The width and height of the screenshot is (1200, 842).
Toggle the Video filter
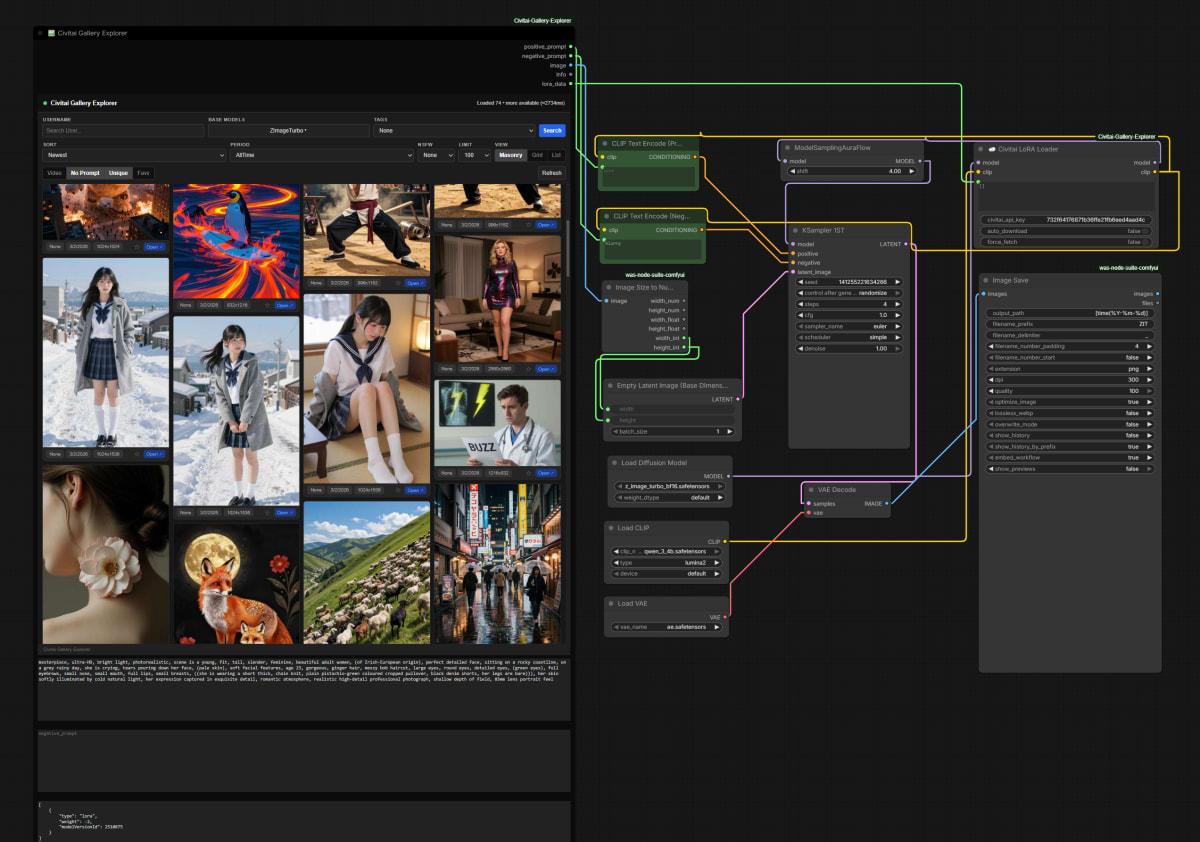(x=54, y=173)
